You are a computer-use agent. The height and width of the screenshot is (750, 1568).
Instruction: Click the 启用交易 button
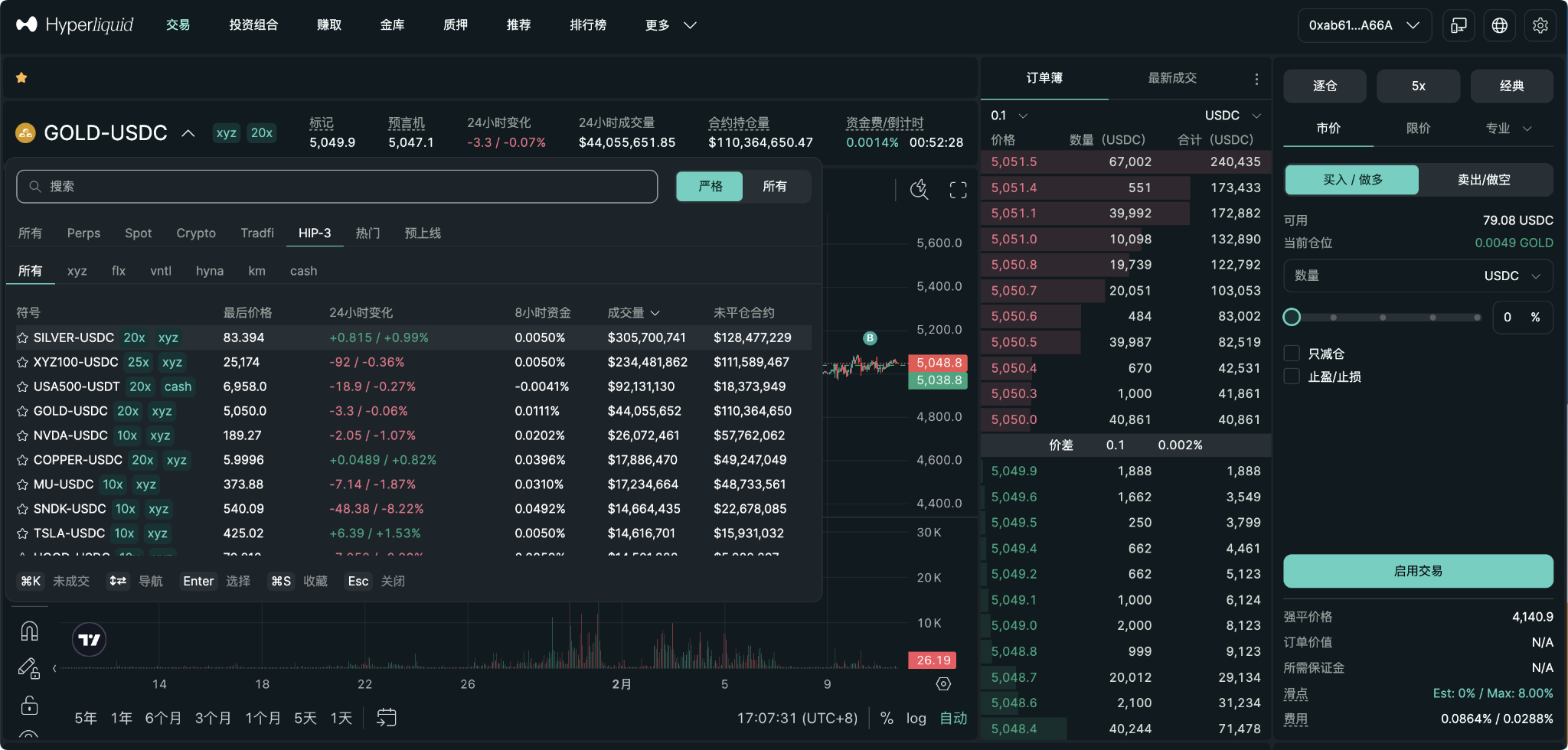click(x=1417, y=571)
